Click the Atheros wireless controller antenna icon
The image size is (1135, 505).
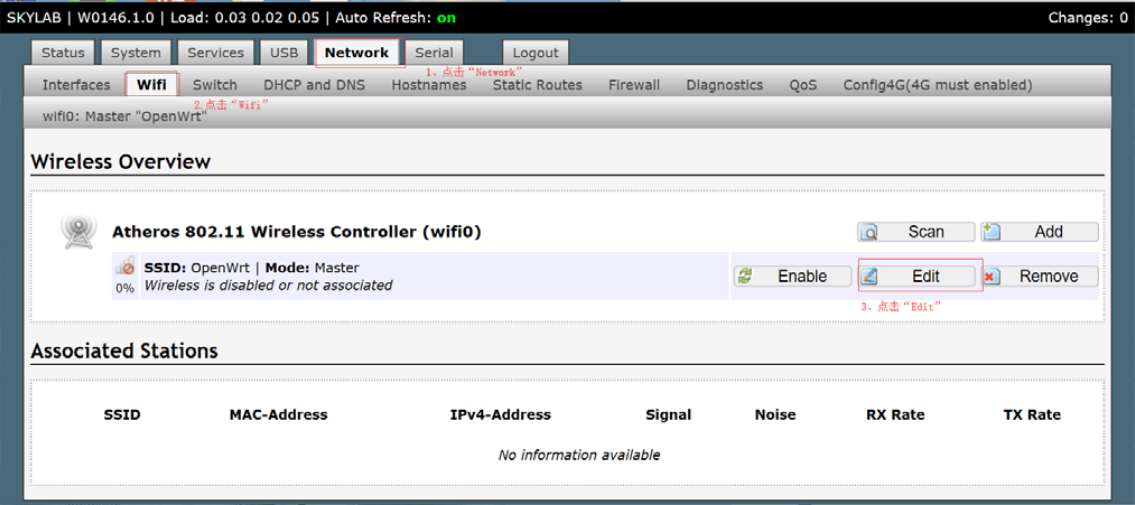[x=77, y=231]
